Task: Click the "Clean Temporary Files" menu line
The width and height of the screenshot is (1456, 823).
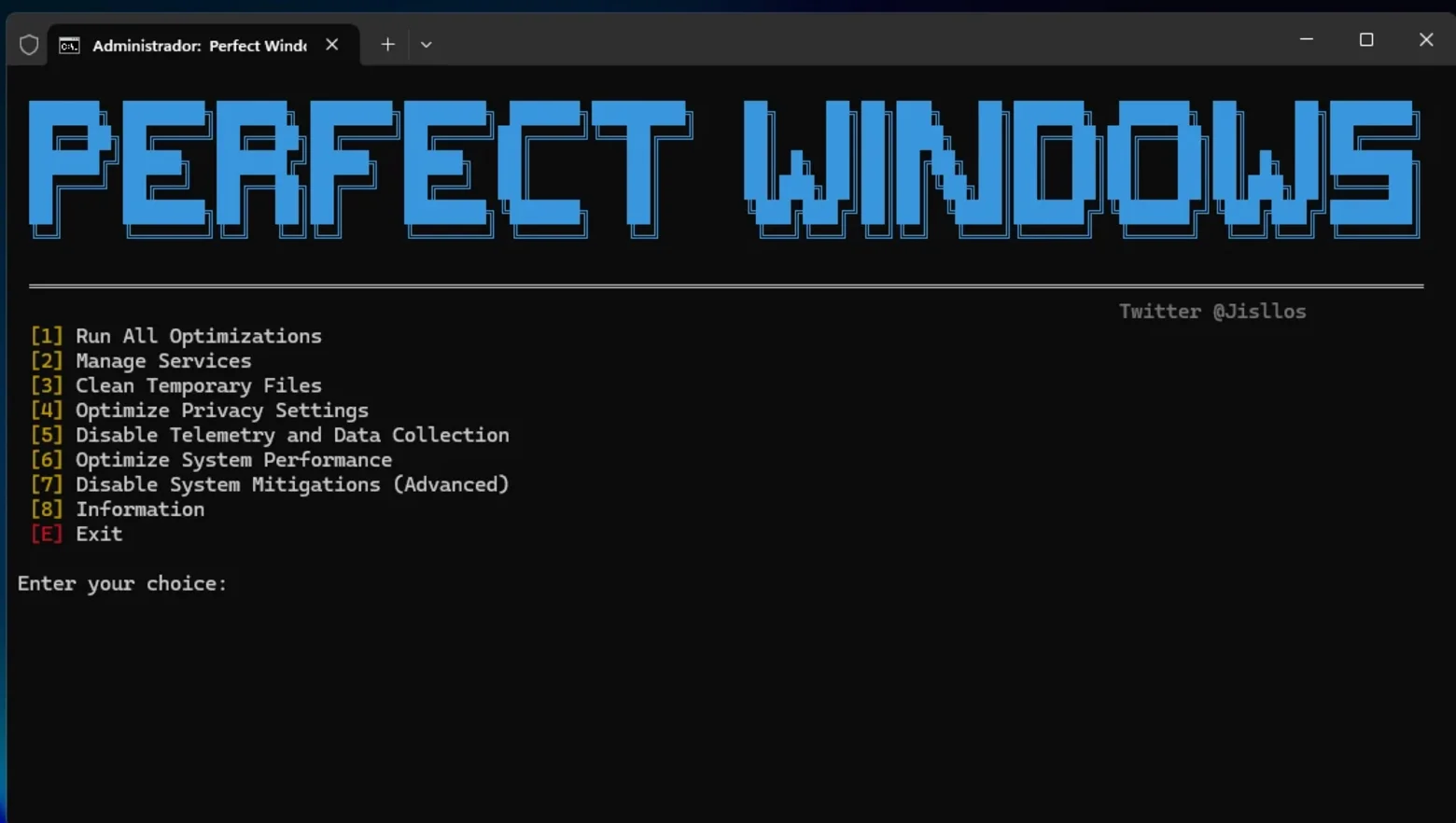Action: coord(176,385)
